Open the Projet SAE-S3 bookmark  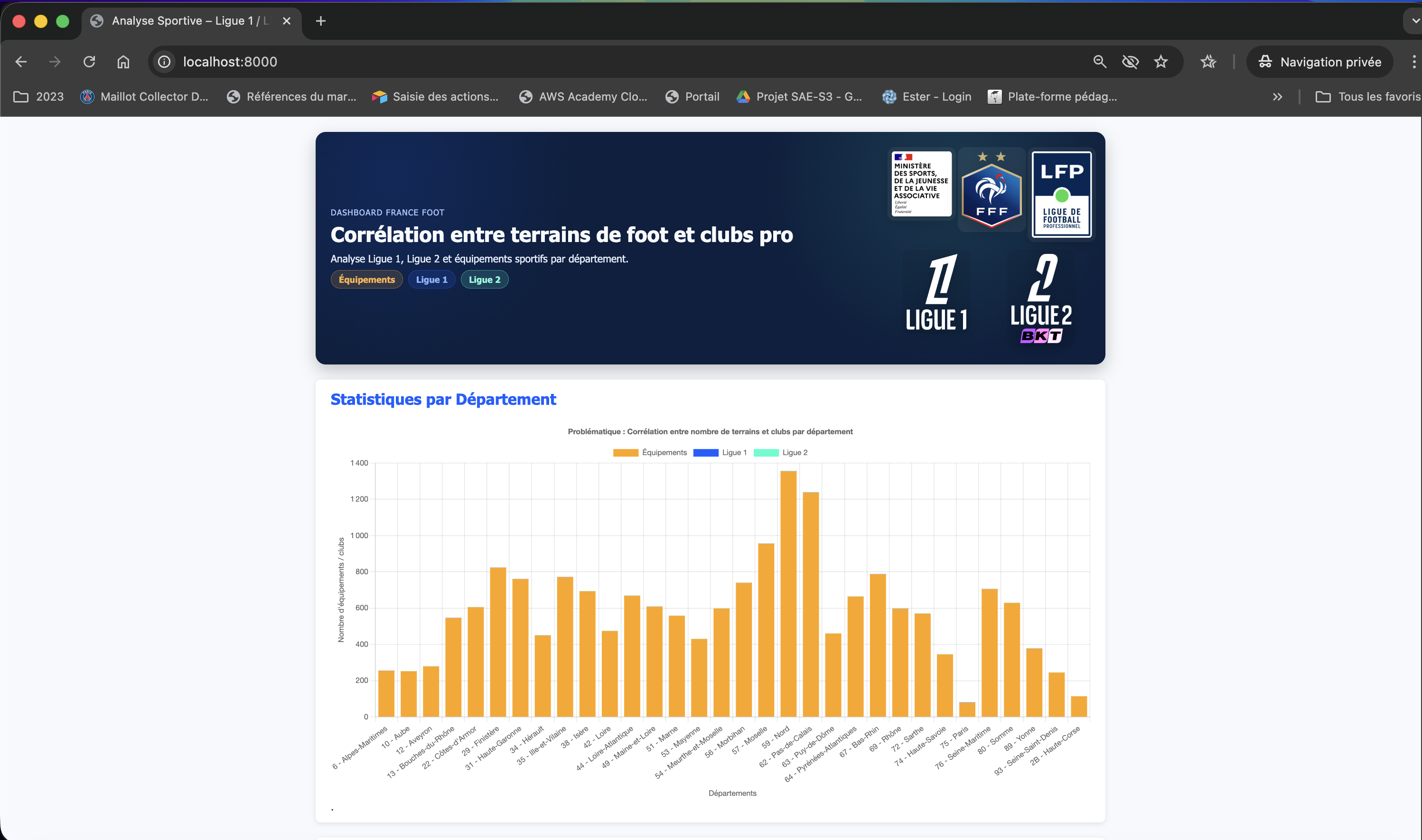click(x=799, y=97)
